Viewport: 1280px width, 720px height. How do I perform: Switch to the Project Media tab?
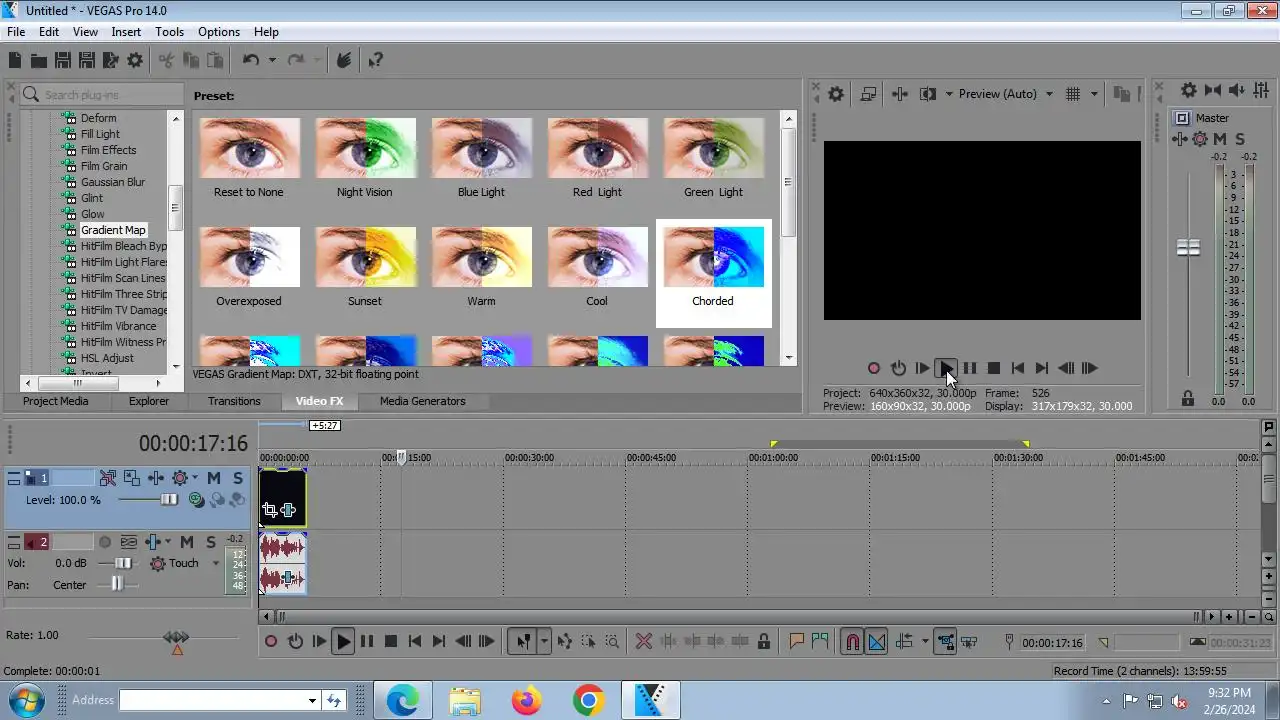[56, 401]
